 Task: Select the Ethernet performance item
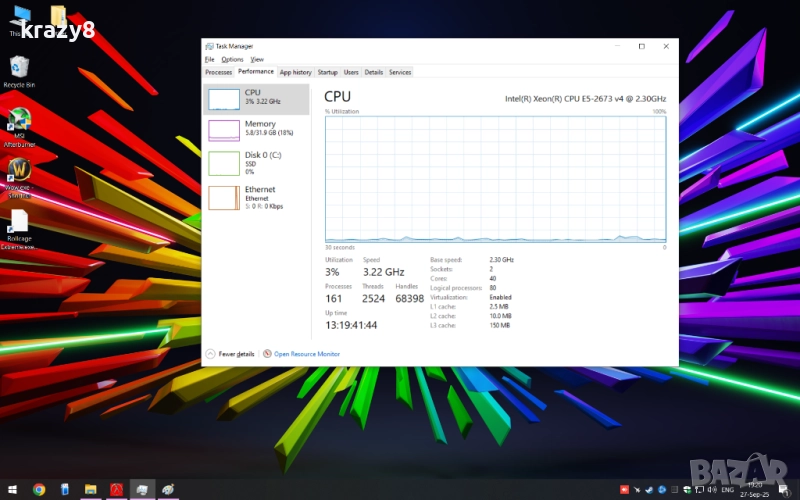(256, 197)
